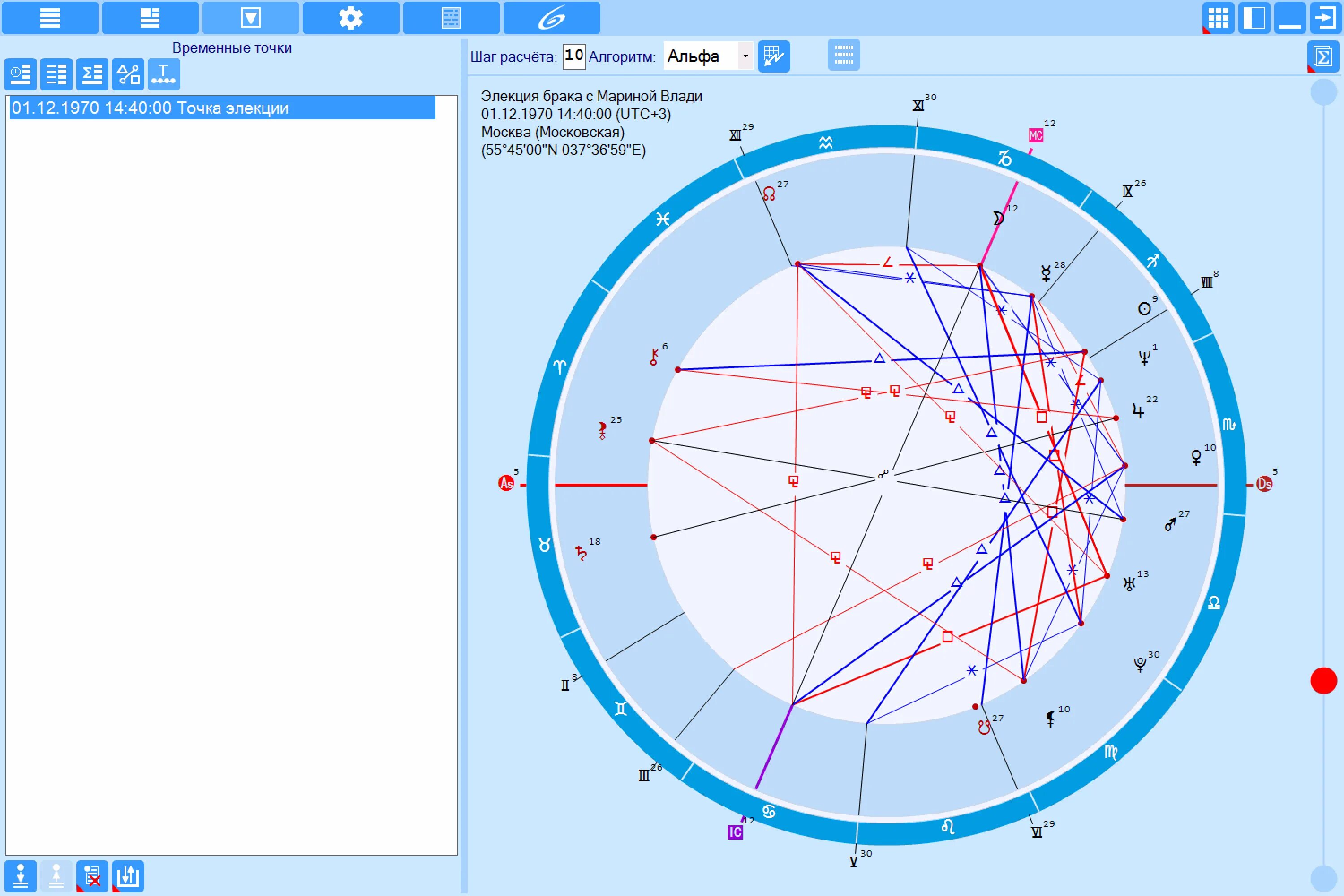Click the red circle slider handle

(1323, 681)
